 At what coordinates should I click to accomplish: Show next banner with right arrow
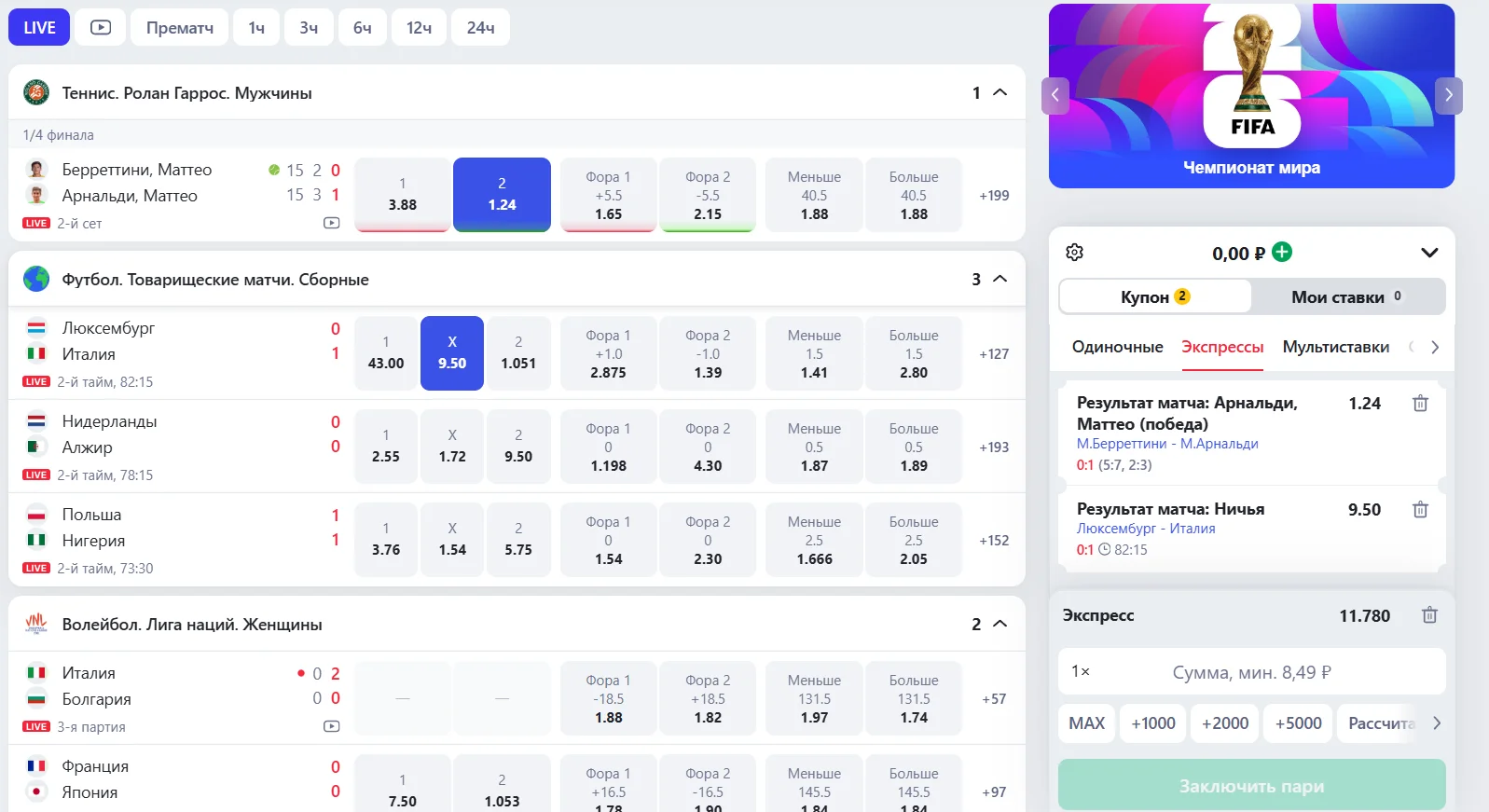[1448, 95]
